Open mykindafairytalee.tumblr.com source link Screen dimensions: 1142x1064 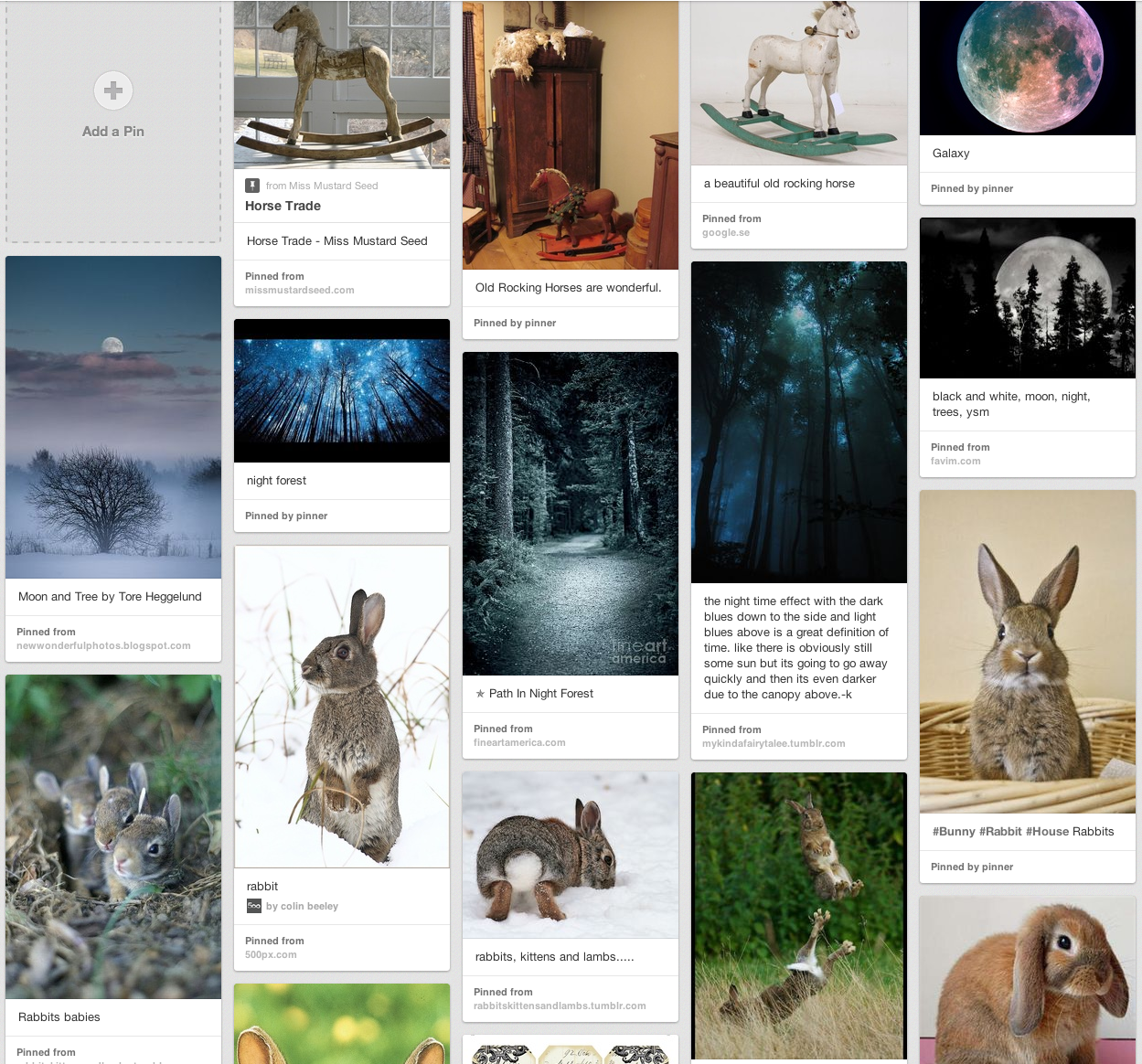(x=774, y=744)
